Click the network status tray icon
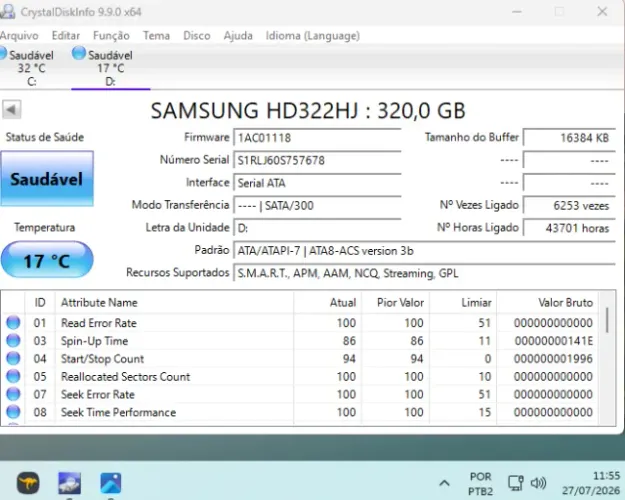This screenshot has width=625, height=500. click(x=516, y=483)
